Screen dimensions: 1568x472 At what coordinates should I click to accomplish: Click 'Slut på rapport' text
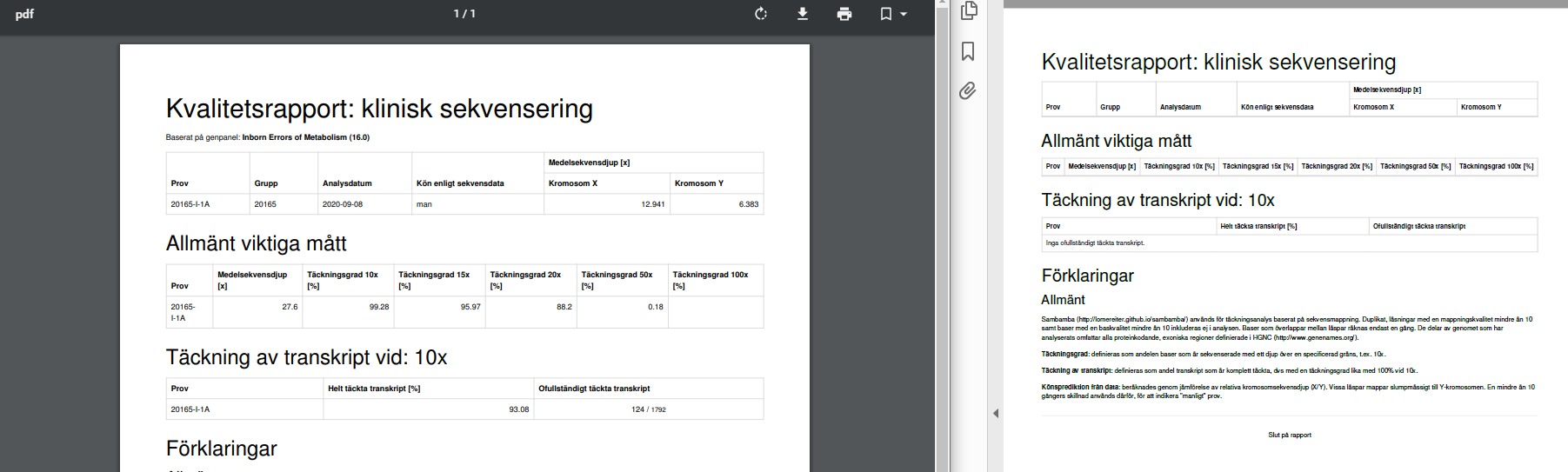coord(1290,435)
